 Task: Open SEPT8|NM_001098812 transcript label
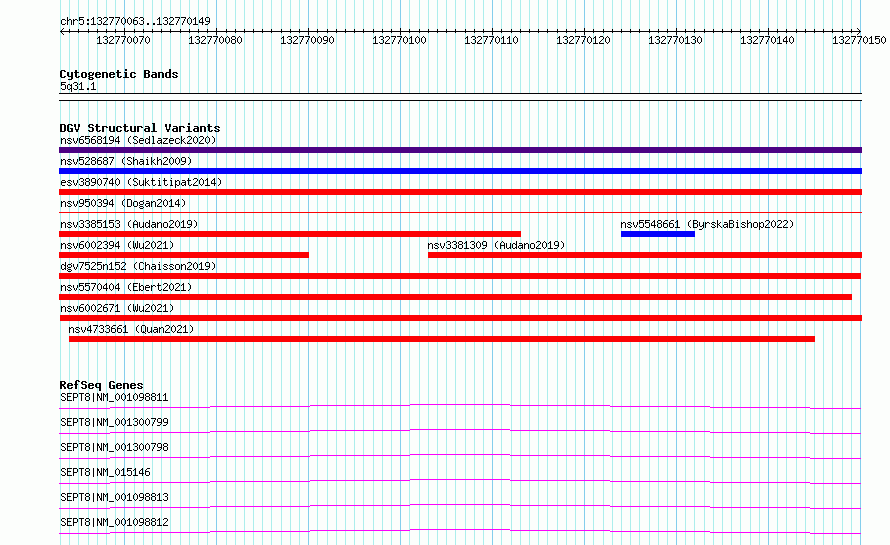click(114, 522)
